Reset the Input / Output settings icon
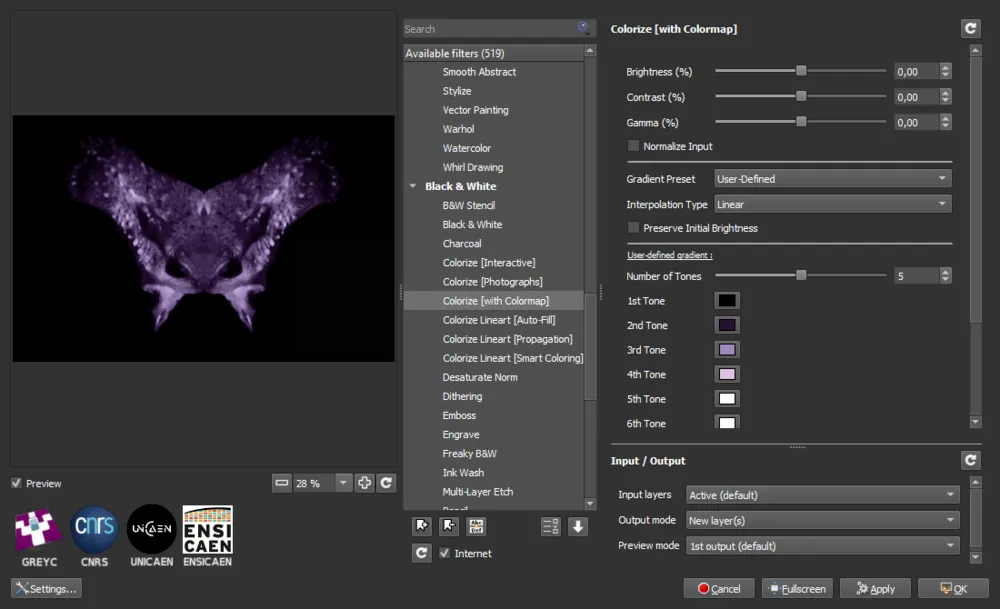The image size is (1000, 609). tap(970, 460)
